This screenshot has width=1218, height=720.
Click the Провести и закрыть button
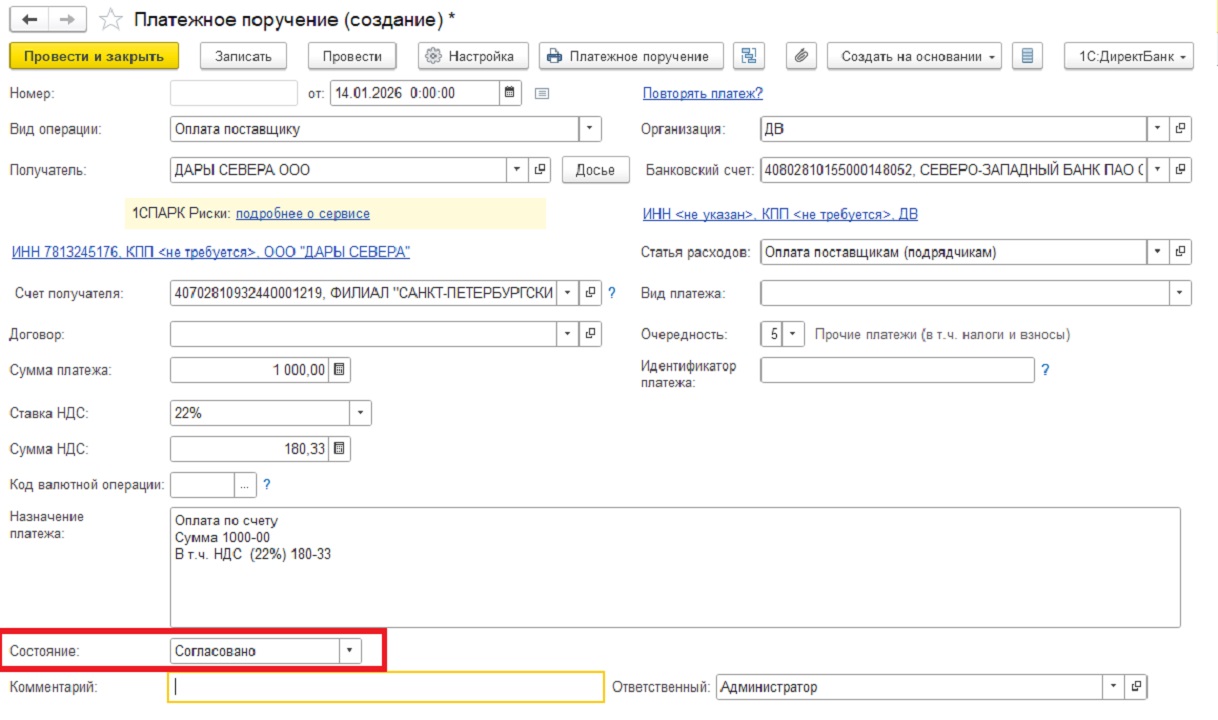94,56
